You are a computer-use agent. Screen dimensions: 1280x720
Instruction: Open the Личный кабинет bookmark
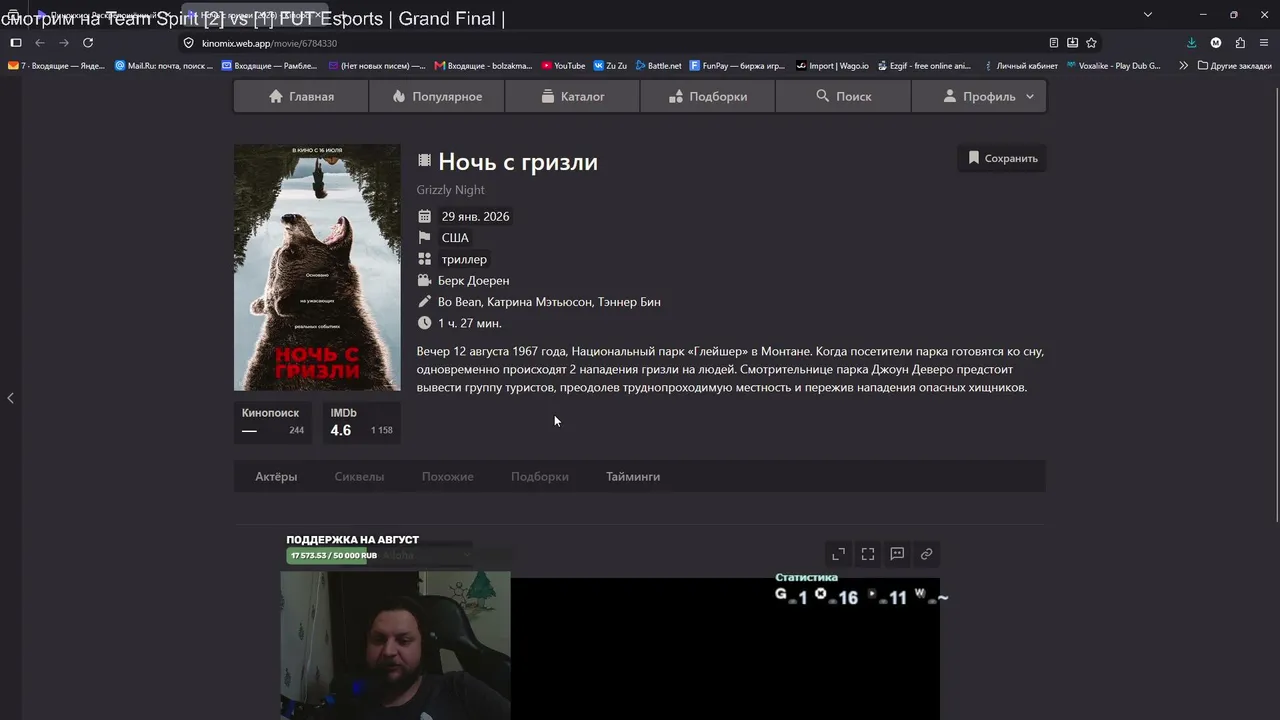(1020, 66)
